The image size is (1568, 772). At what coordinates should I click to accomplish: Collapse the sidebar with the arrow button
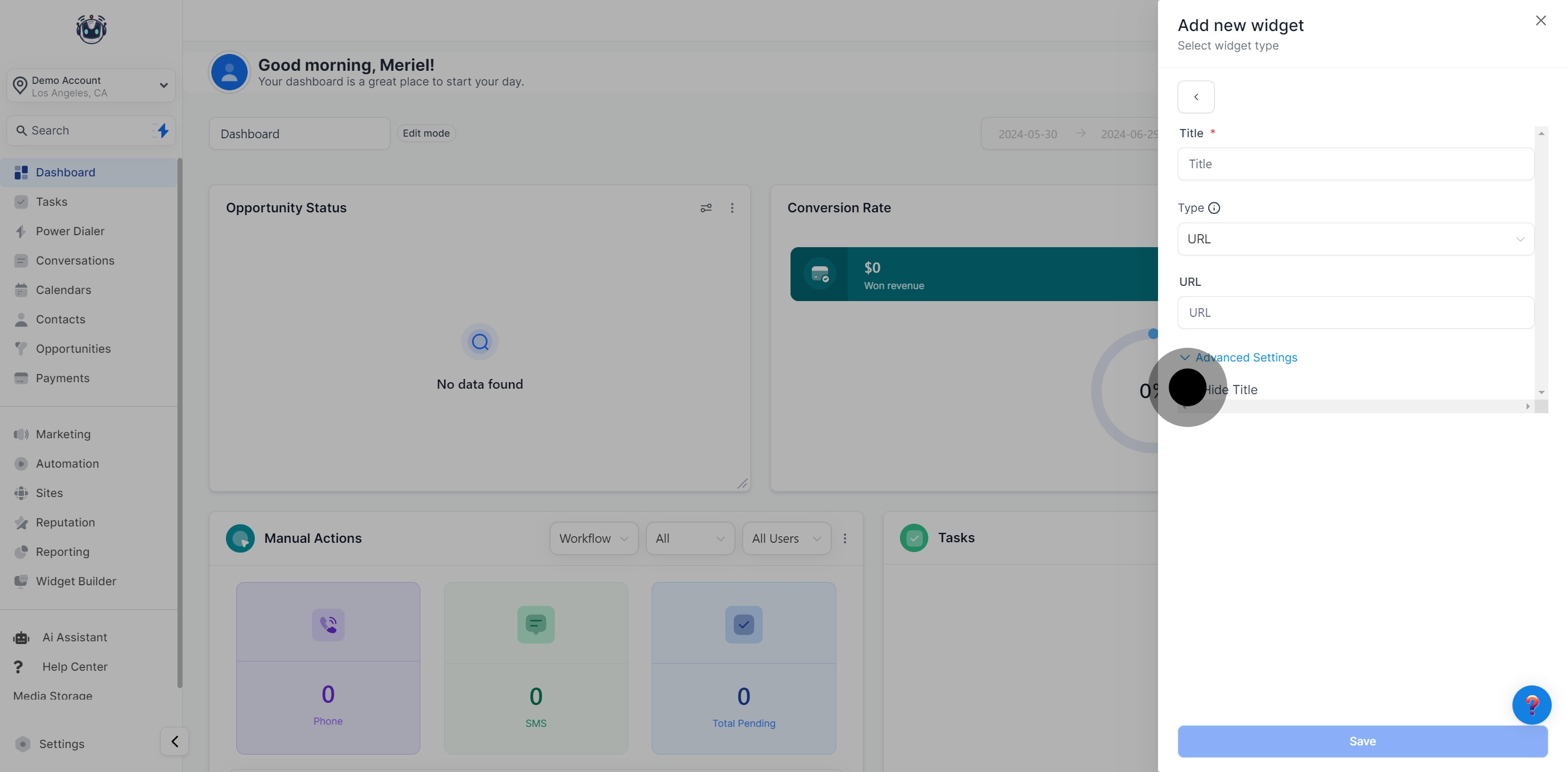tap(174, 741)
